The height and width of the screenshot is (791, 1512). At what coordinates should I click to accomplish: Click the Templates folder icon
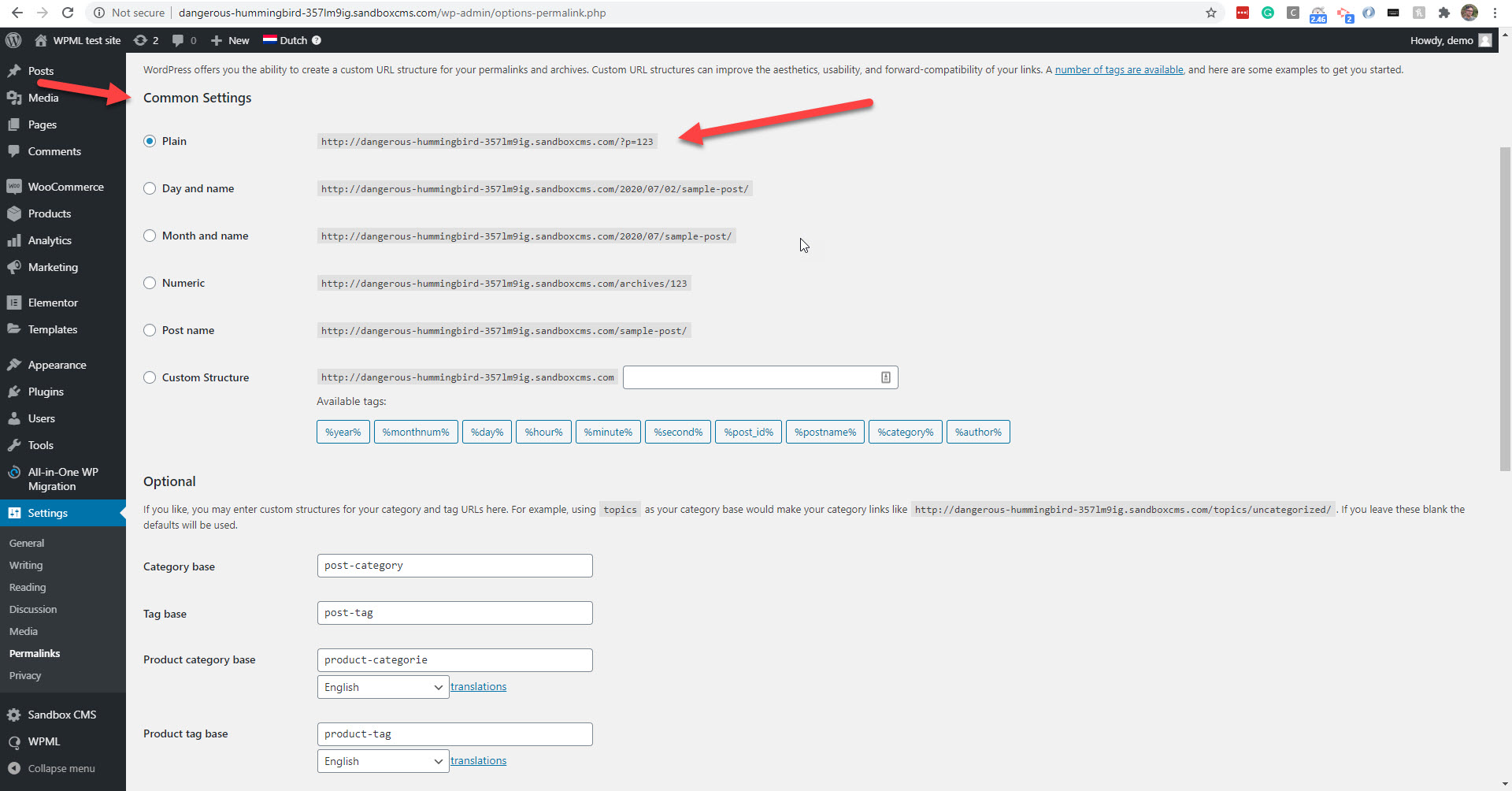click(14, 329)
